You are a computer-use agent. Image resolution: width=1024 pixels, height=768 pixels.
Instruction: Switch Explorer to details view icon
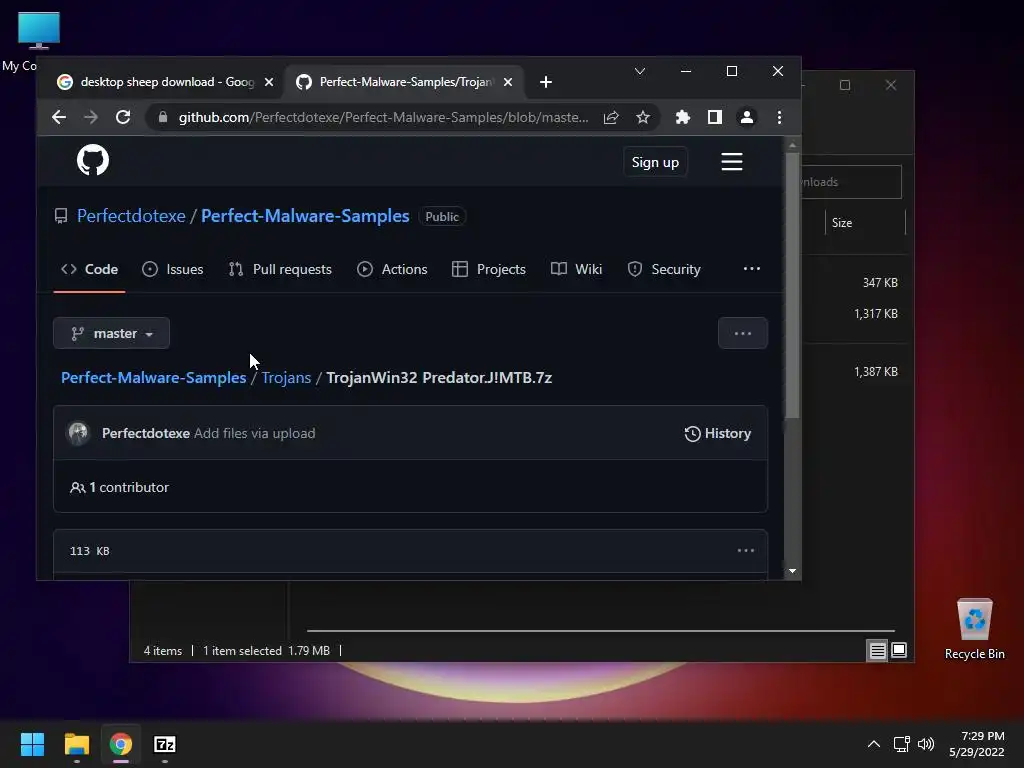pyautogui.click(x=877, y=650)
